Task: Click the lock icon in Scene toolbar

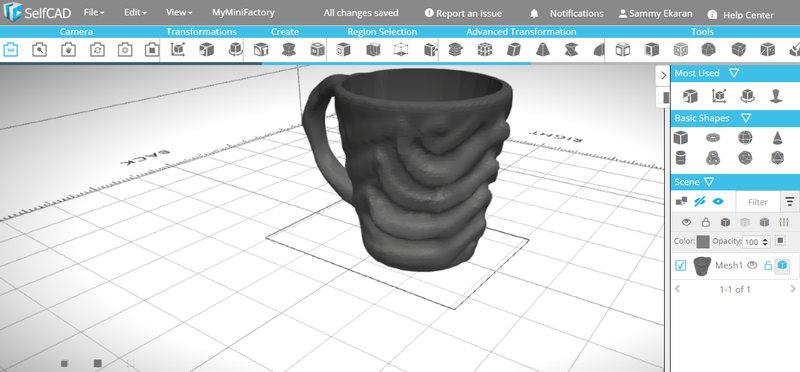Action: coord(706,222)
